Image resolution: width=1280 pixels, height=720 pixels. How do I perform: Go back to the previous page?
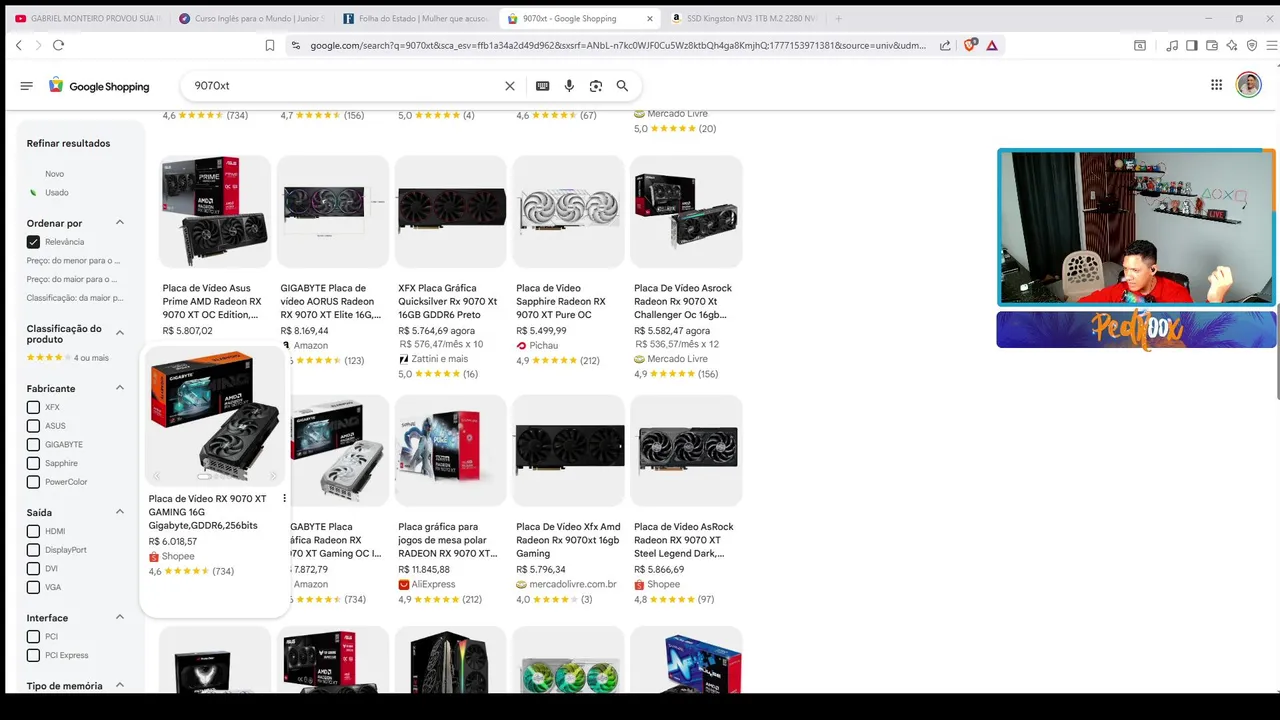[19, 45]
